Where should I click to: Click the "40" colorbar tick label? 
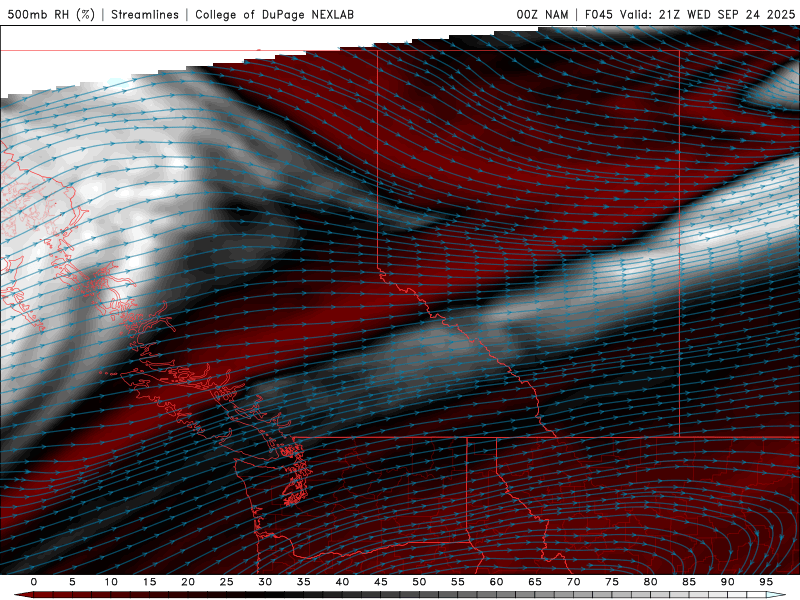click(x=342, y=582)
